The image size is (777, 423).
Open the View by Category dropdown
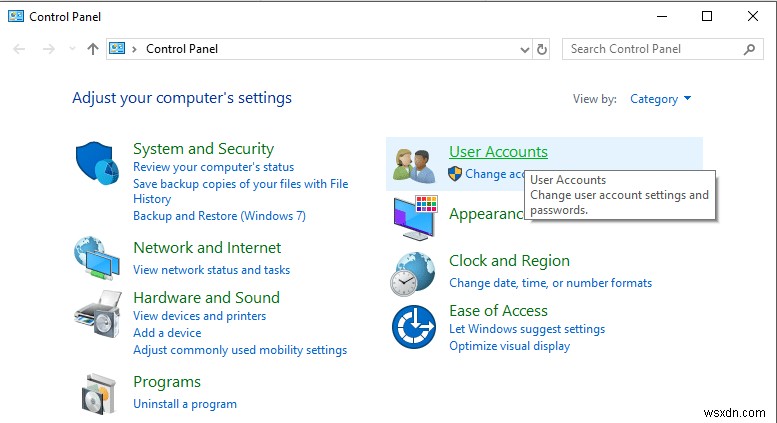point(660,99)
